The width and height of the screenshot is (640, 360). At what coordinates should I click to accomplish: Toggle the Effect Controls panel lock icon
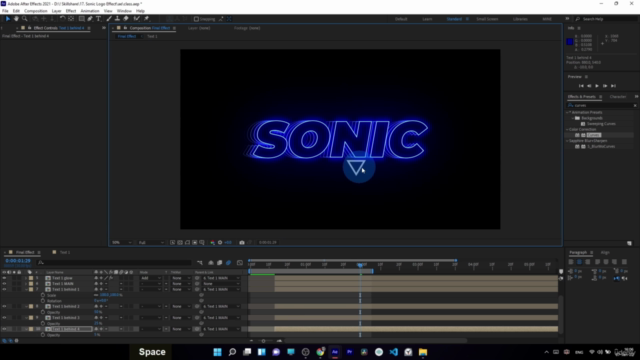(29, 28)
